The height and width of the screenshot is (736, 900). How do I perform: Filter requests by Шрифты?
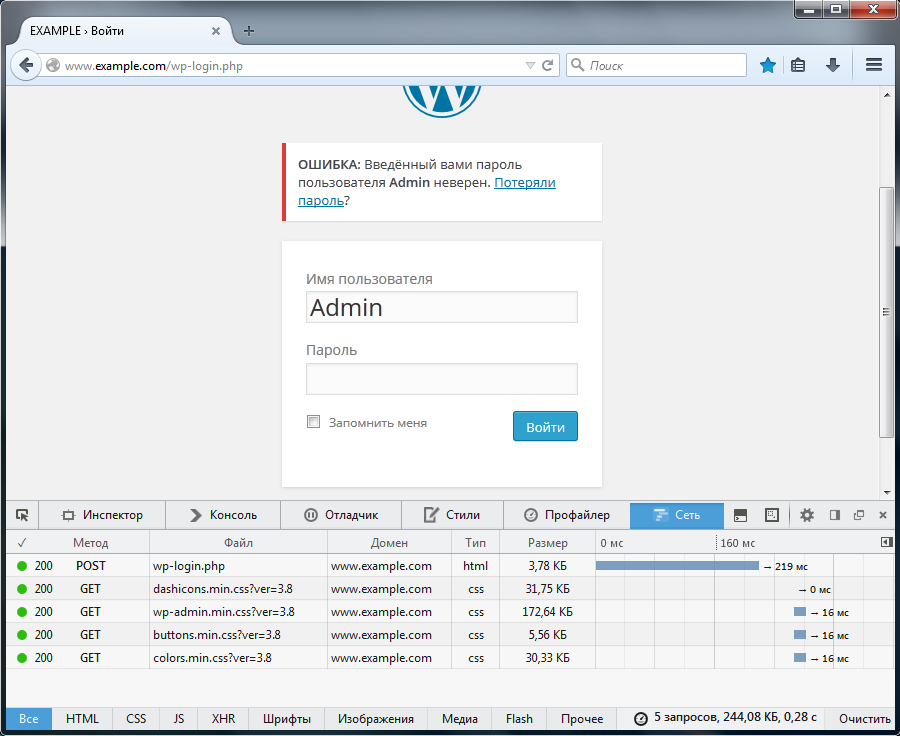click(287, 719)
